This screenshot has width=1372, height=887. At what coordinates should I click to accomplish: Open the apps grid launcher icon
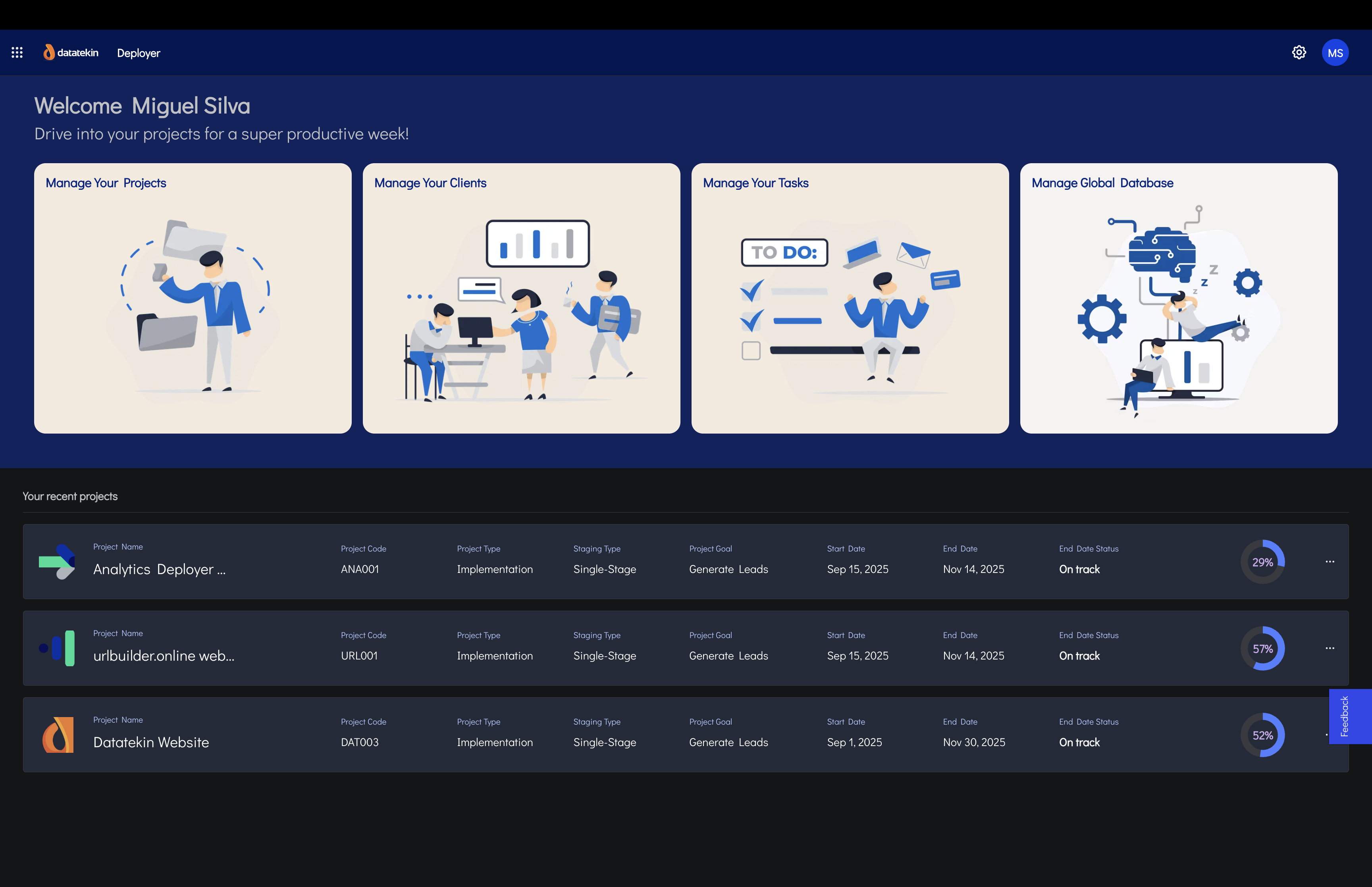[17, 52]
